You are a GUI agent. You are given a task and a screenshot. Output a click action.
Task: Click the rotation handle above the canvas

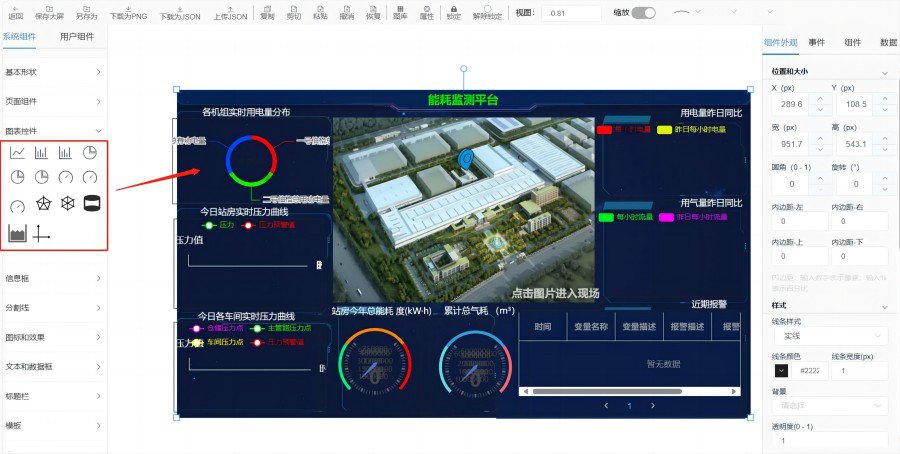[x=464, y=69]
